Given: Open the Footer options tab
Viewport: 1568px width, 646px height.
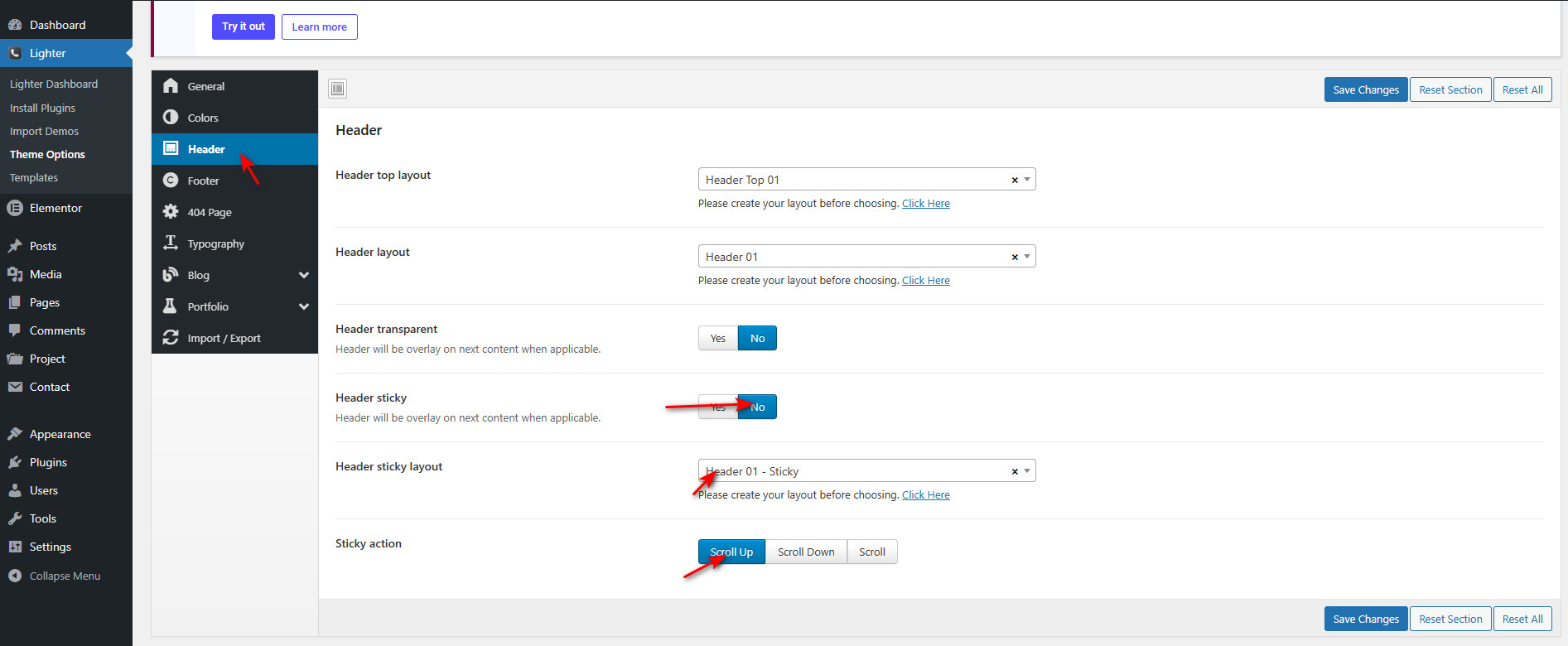Looking at the screenshot, I should click(204, 181).
